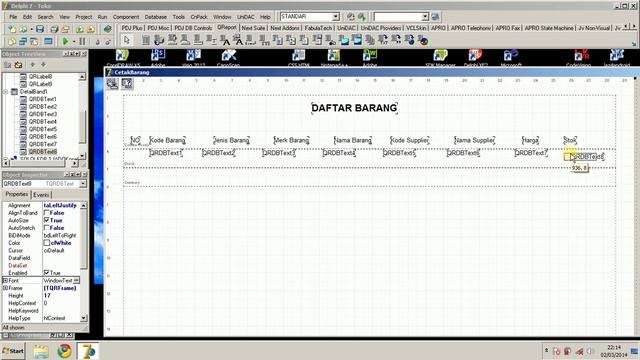Click the New Form toolbar icon
This screenshot has height=360, width=640.
pyautogui.click(x=48, y=41)
